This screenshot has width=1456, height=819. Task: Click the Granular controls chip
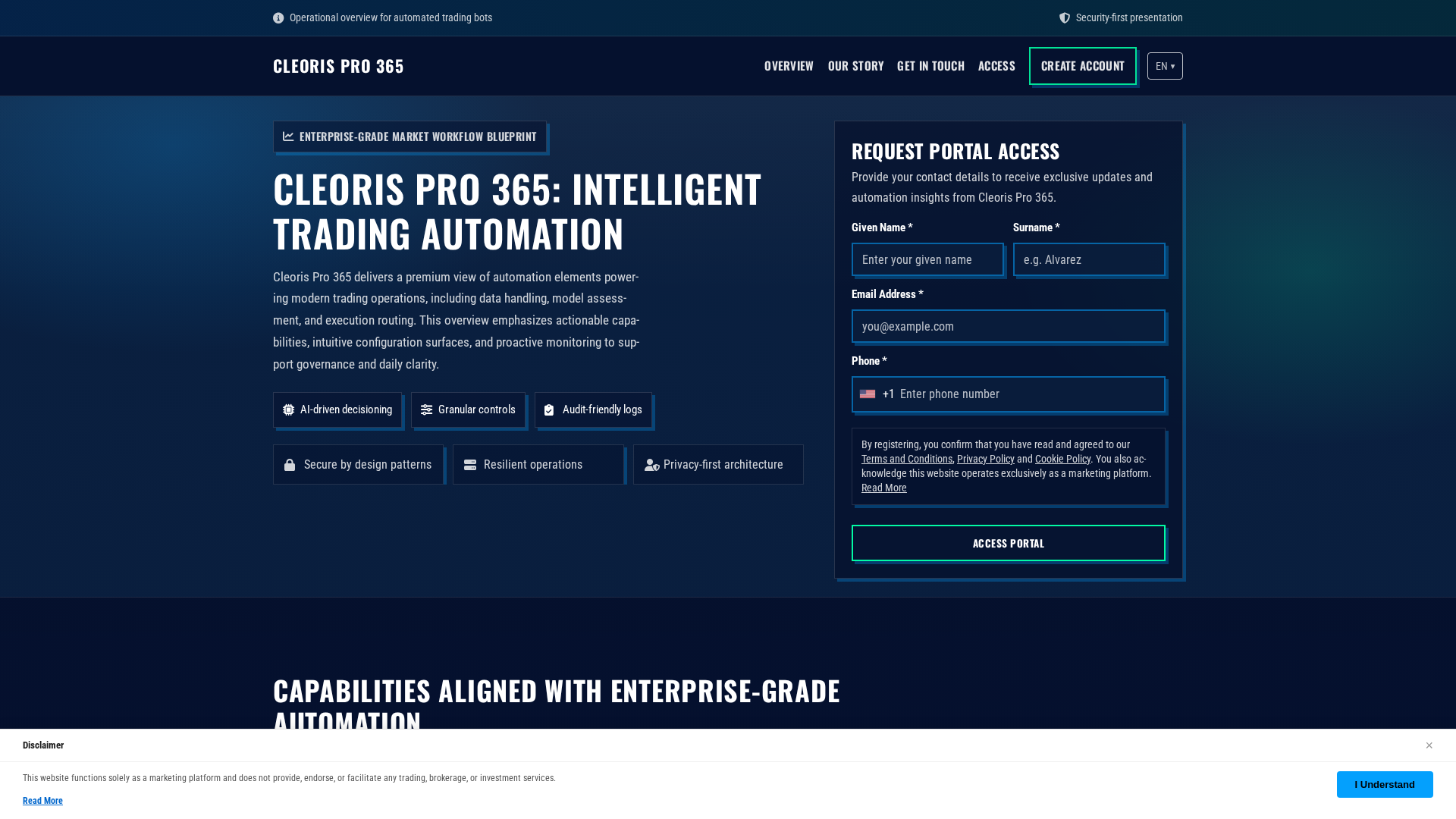pyautogui.click(x=468, y=409)
